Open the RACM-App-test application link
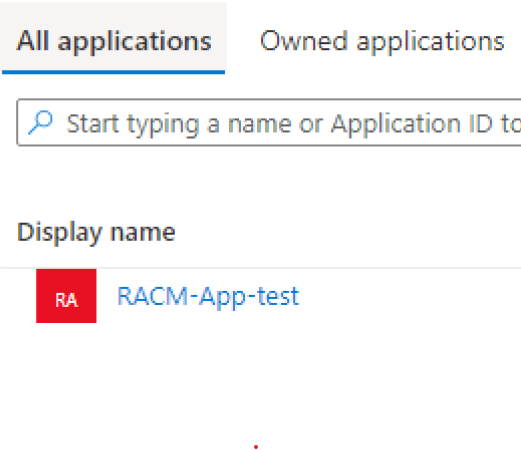Image resolution: width=521 pixels, height=450 pixels. 208,296
